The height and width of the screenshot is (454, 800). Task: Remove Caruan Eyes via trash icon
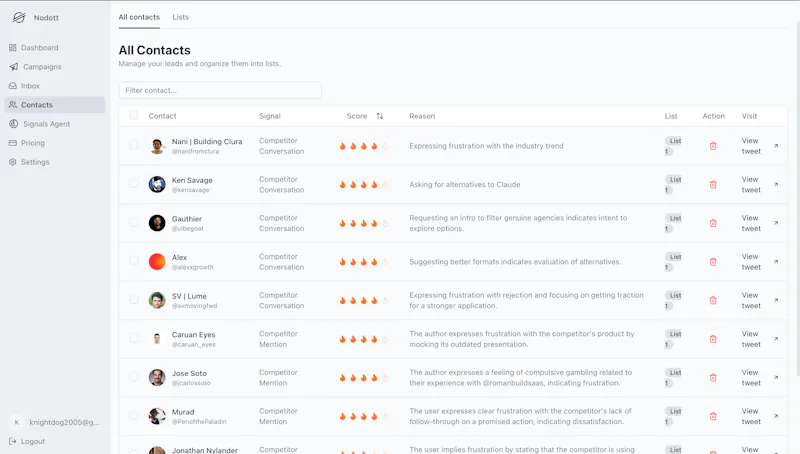(x=713, y=339)
